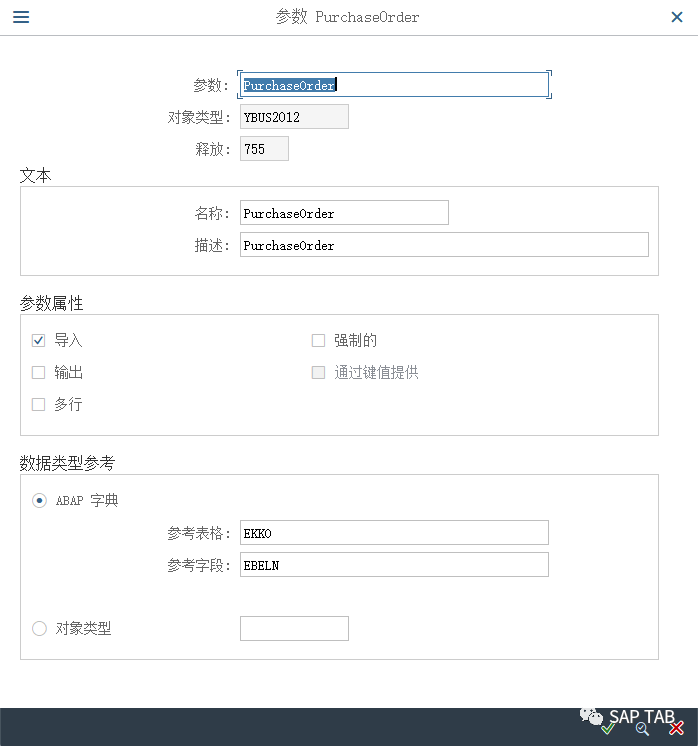698x746 pixels.
Task: Enable the 输出 checkbox
Action: (39, 373)
